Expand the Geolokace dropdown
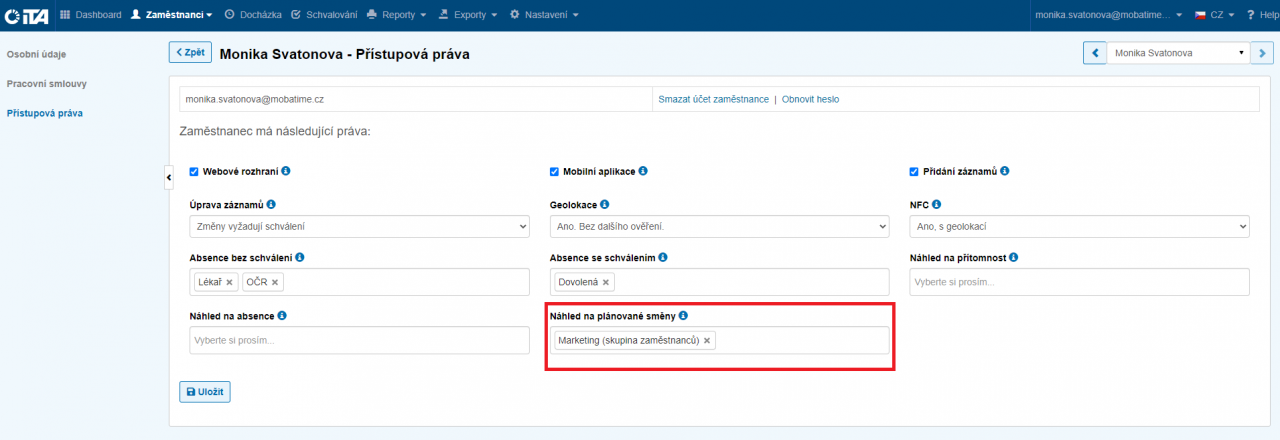 pyautogui.click(x=719, y=227)
